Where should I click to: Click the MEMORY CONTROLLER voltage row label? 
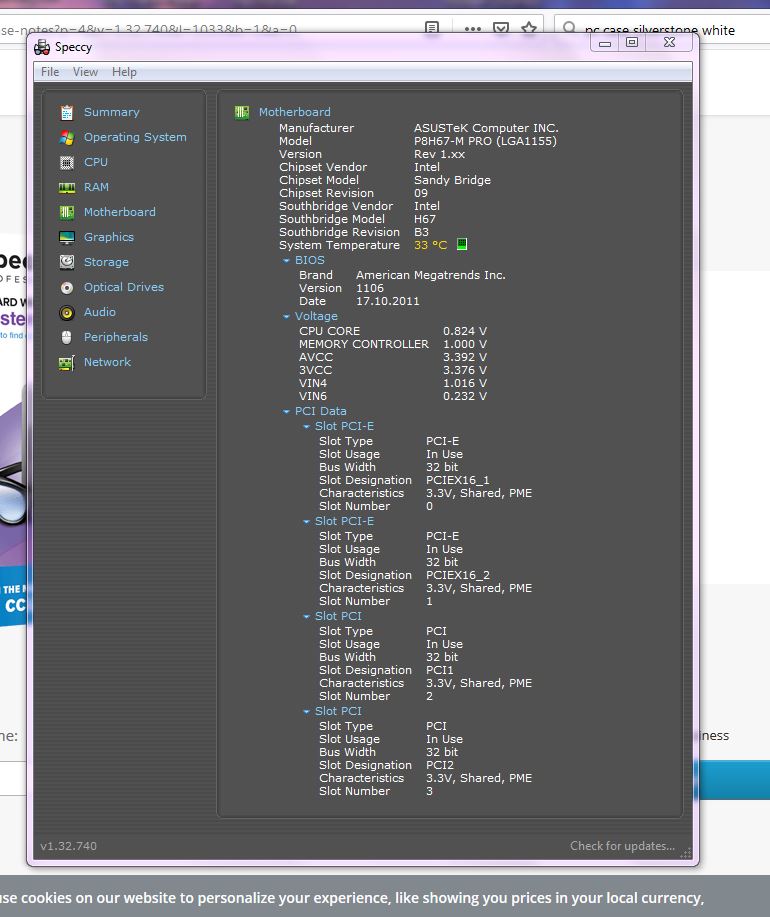click(364, 344)
